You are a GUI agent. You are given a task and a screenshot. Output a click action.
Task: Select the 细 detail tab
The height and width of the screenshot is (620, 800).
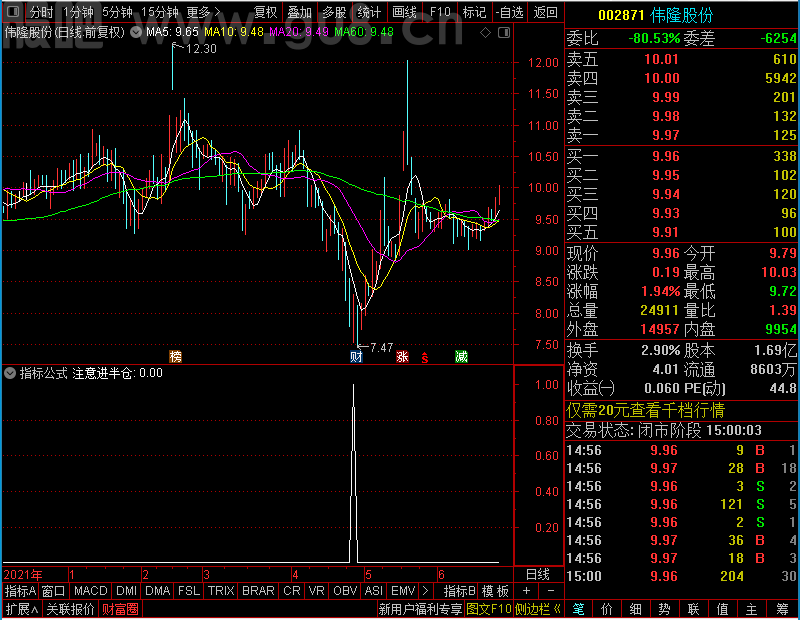point(635,609)
